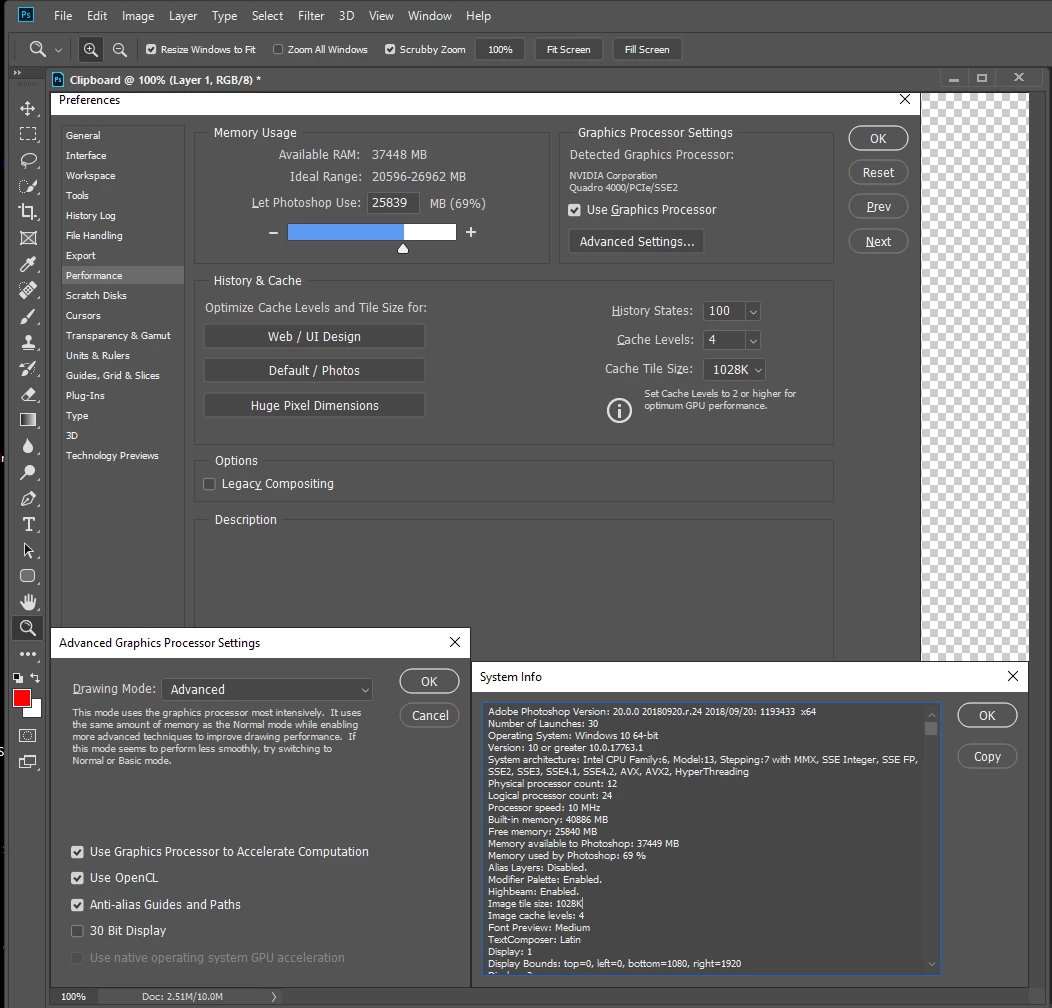Viewport: 1052px width, 1008px height.
Task: Click Next in the Preferences dialog
Action: 878,242
